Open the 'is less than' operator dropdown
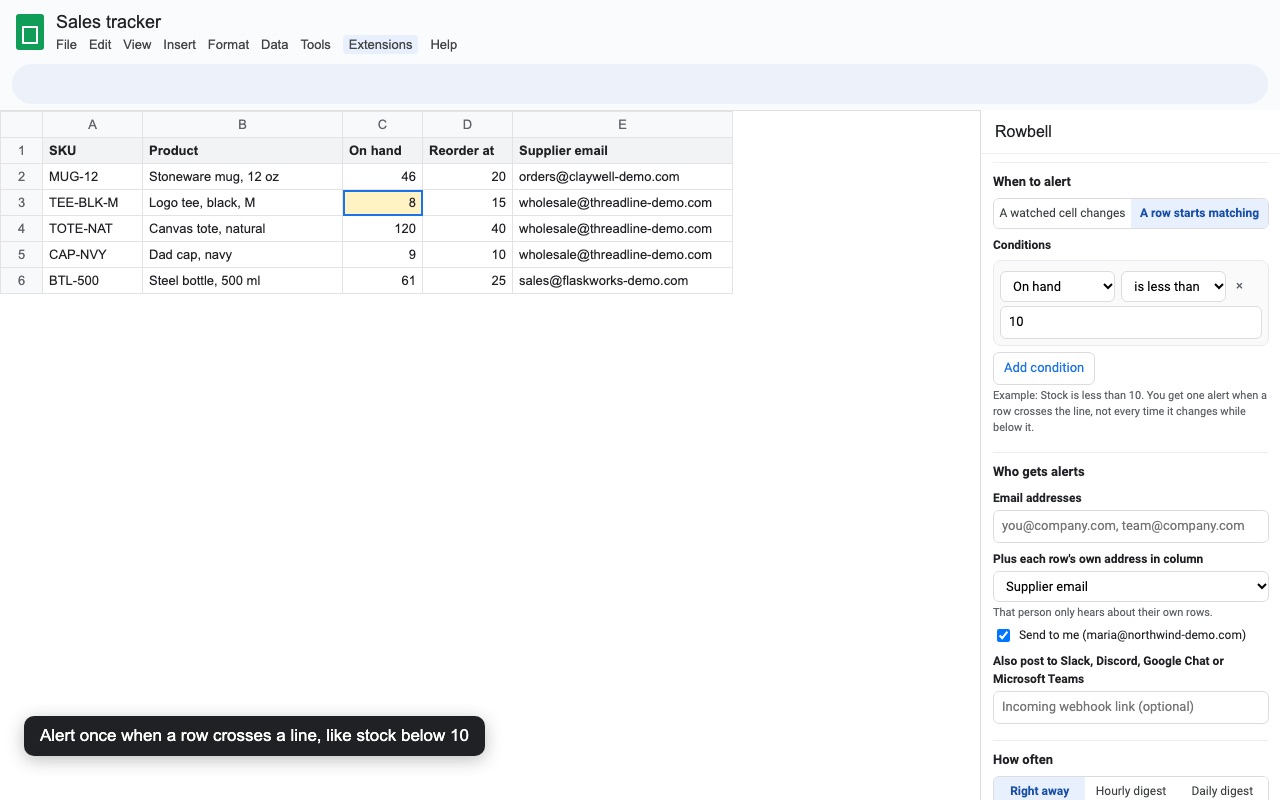The image size is (1280, 800). 1173,286
